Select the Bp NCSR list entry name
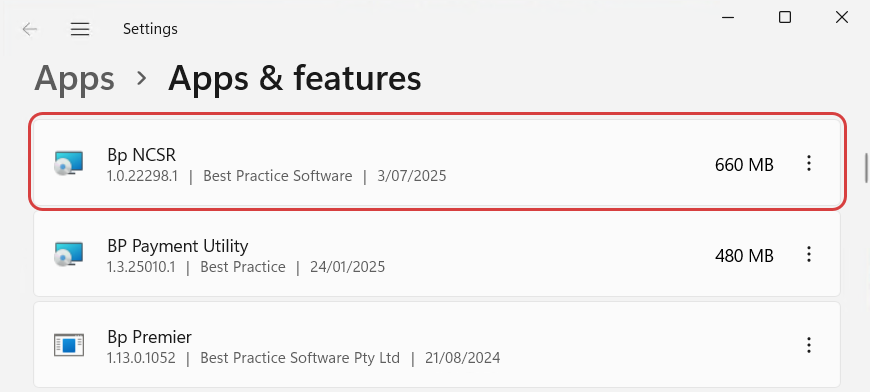This screenshot has width=870, height=392. click(141, 155)
